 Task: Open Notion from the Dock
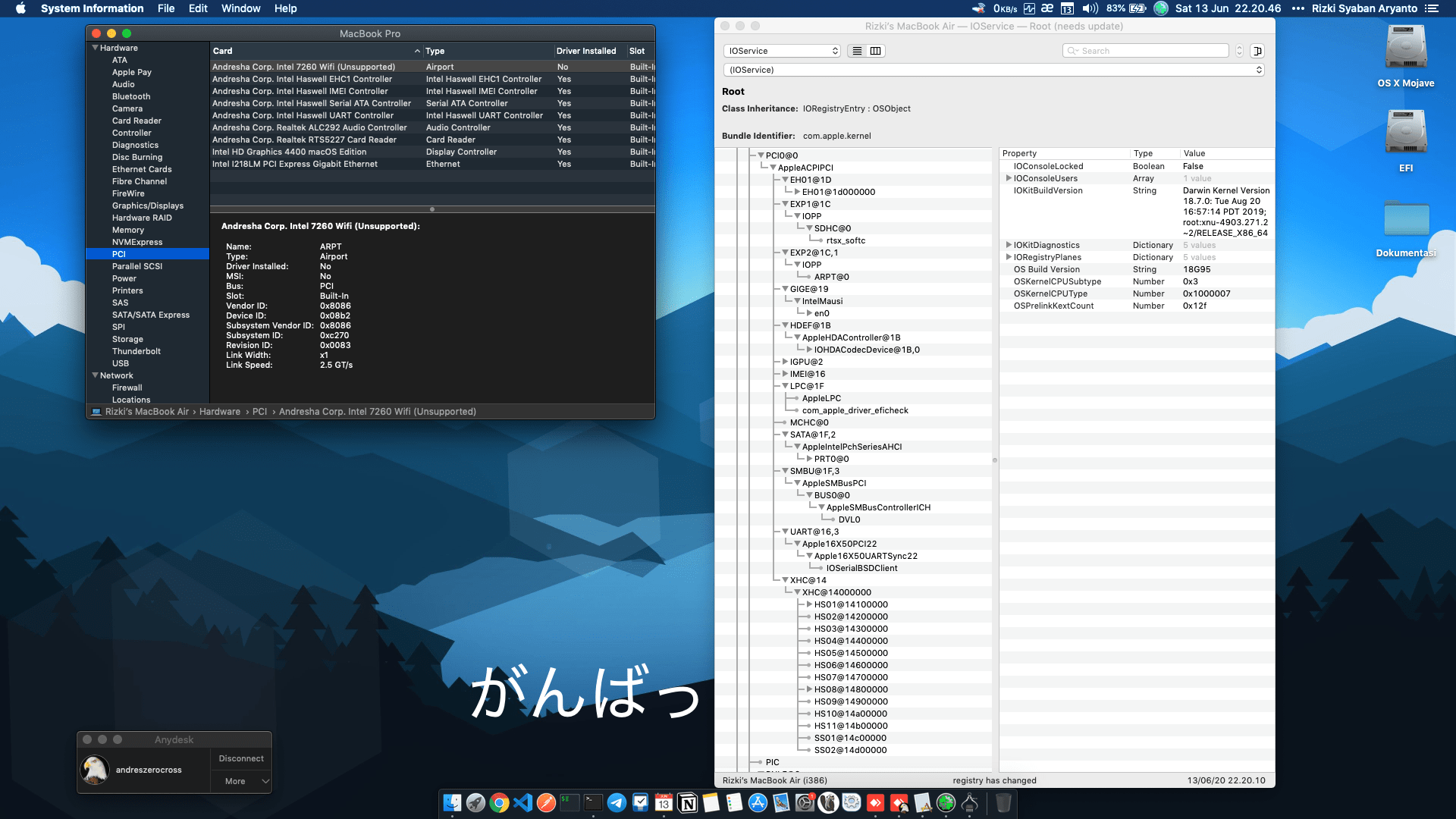[x=688, y=802]
